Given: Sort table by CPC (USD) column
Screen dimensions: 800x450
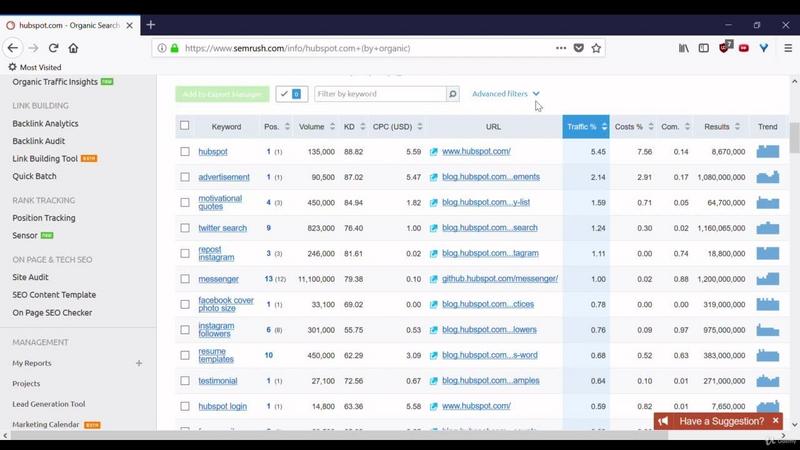Looking at the screenshot, I should [x=397, y=127].
